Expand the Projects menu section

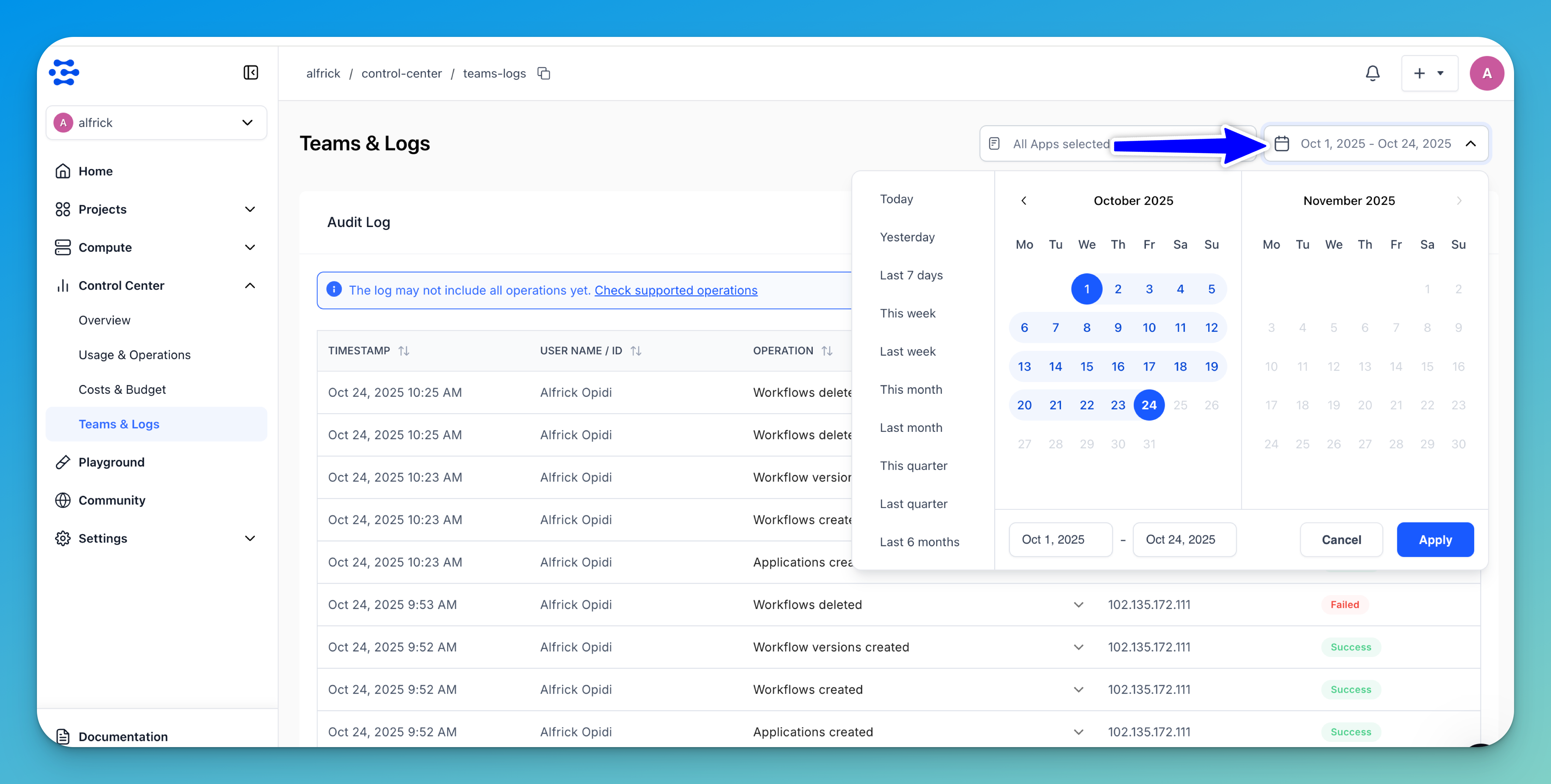coord(249,209)
